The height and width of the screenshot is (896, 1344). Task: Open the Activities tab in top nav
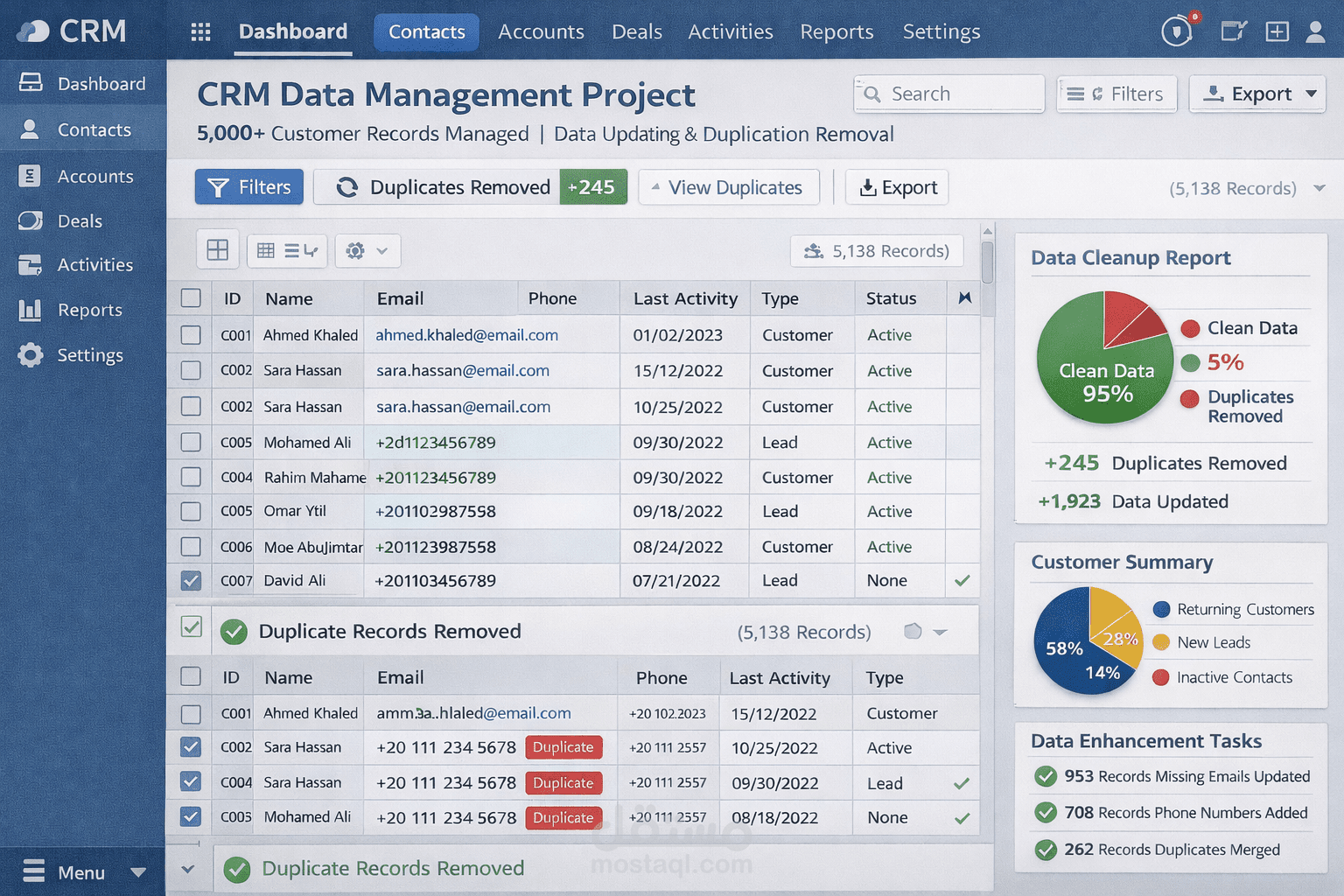[731, 32]
